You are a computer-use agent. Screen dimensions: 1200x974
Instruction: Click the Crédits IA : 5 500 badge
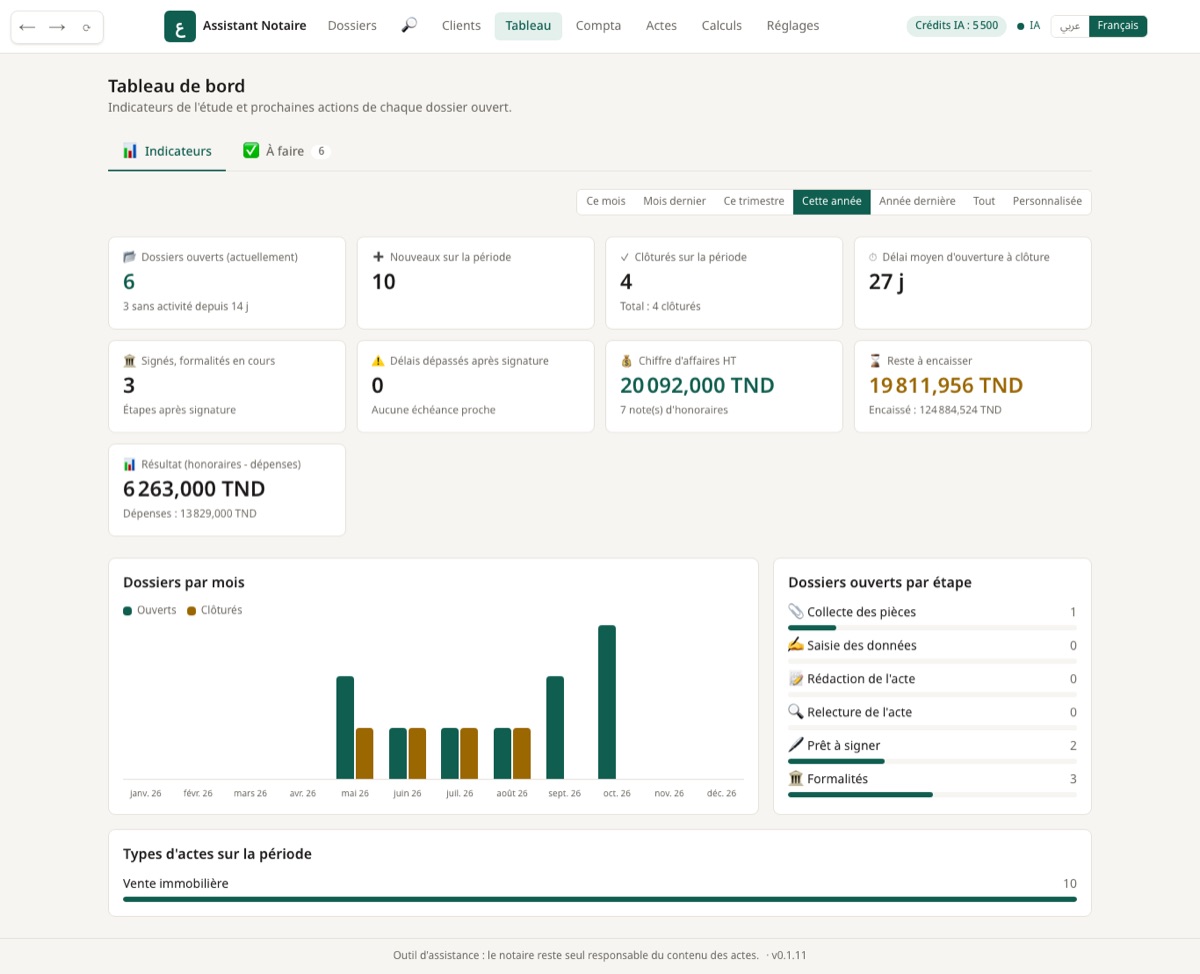[x=956, y=26]
